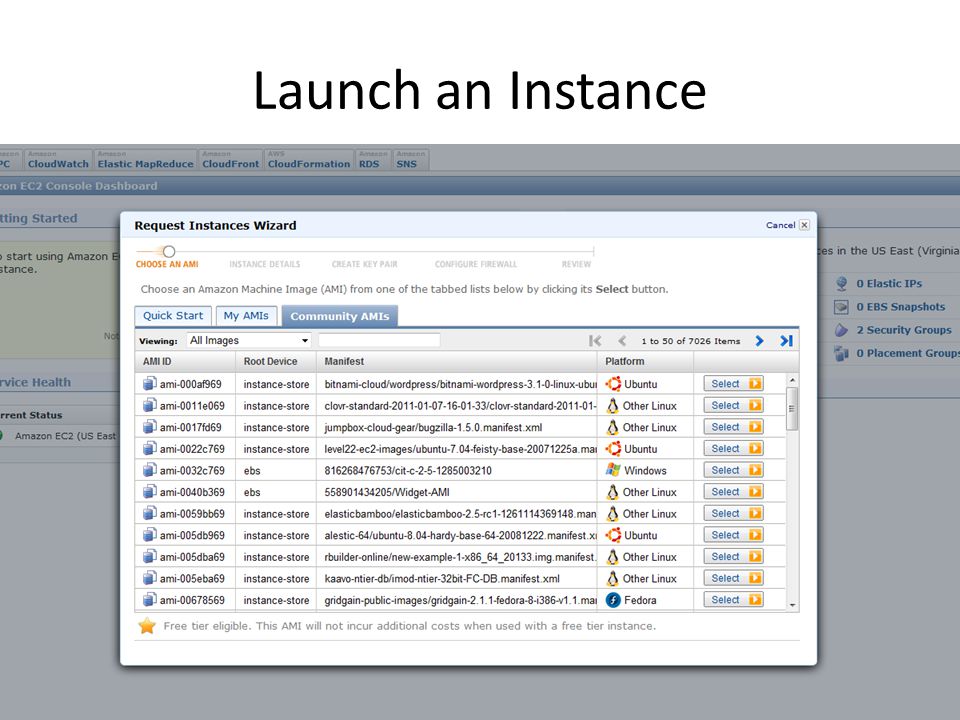Open the 0 Elastic IPs link
The height and width of the screenshot is (720, 960).
(x=889, y=283)
